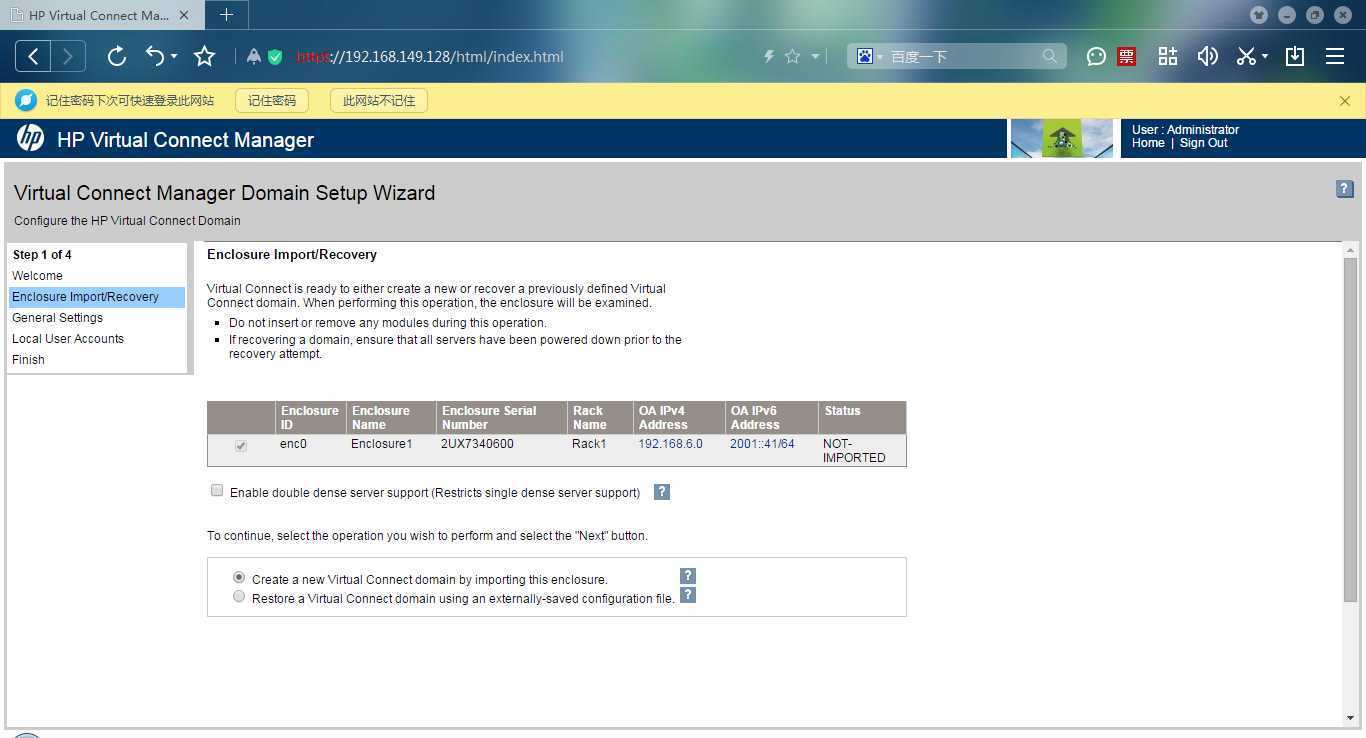The image size is (1366, 738).
Task: Select Local User Accounts wizard step
Action: pyautogui.click(x=68, y=339)
